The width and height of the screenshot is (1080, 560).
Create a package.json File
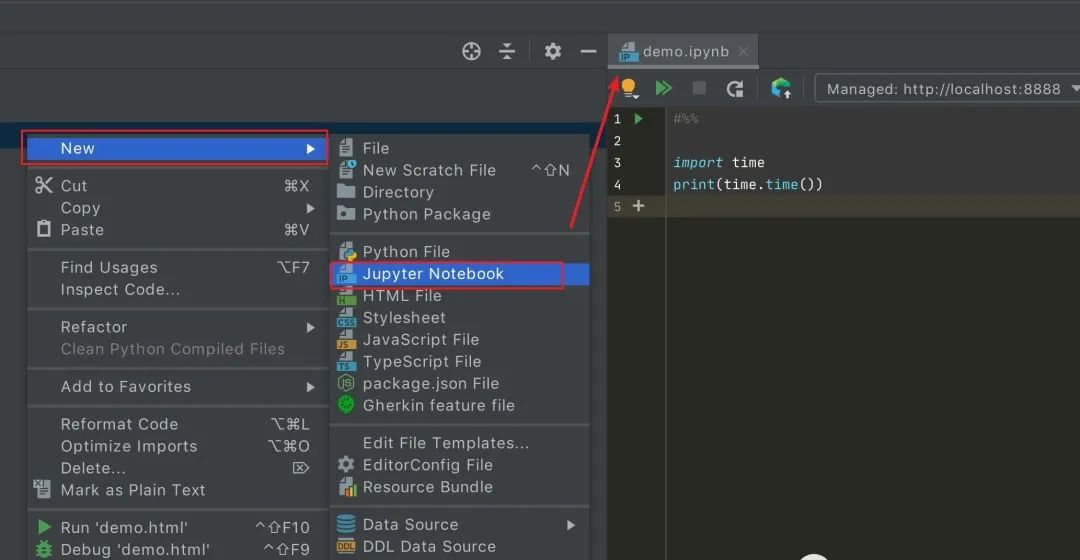point(459,384)
